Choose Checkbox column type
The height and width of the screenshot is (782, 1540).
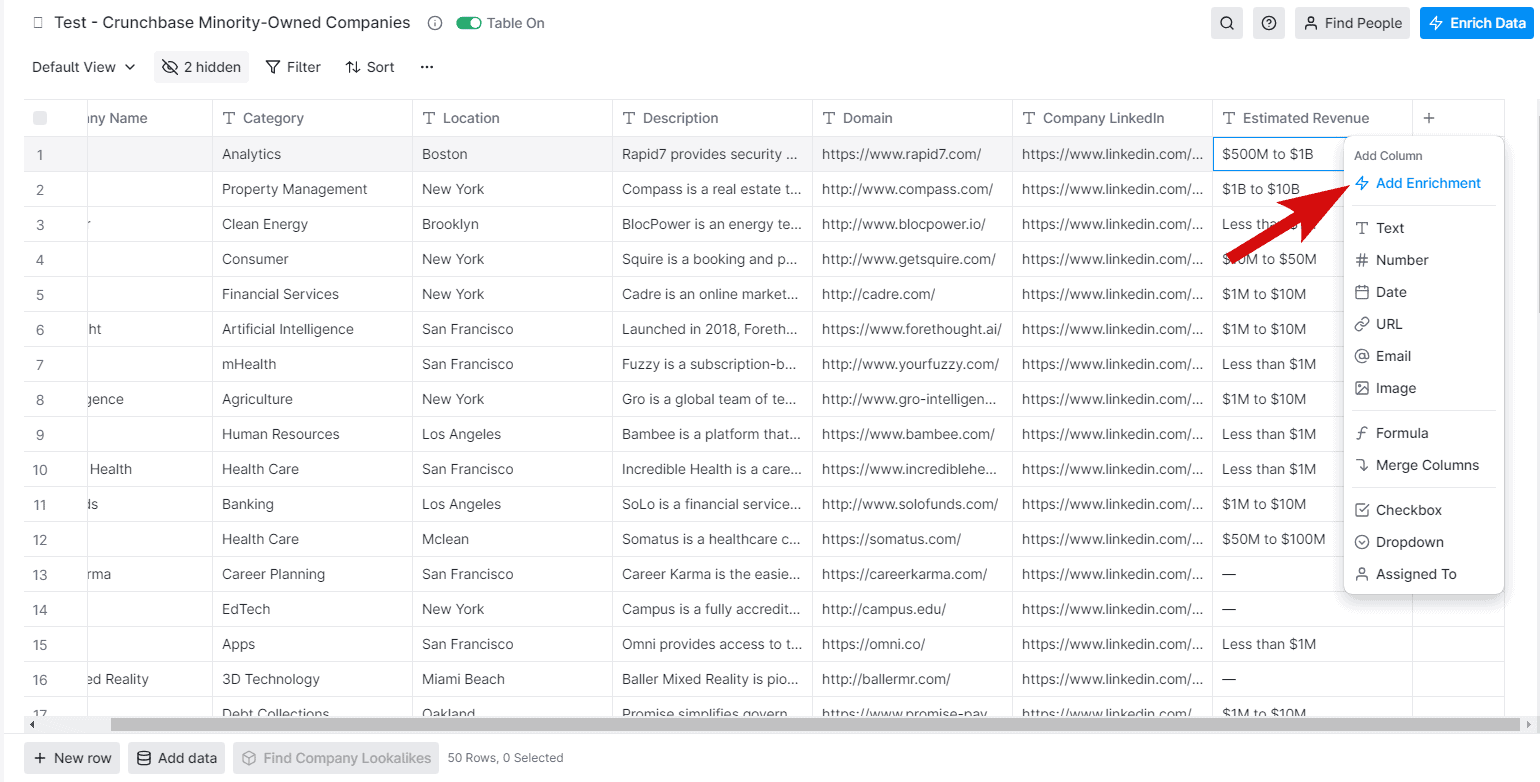tap(1424, 510)
